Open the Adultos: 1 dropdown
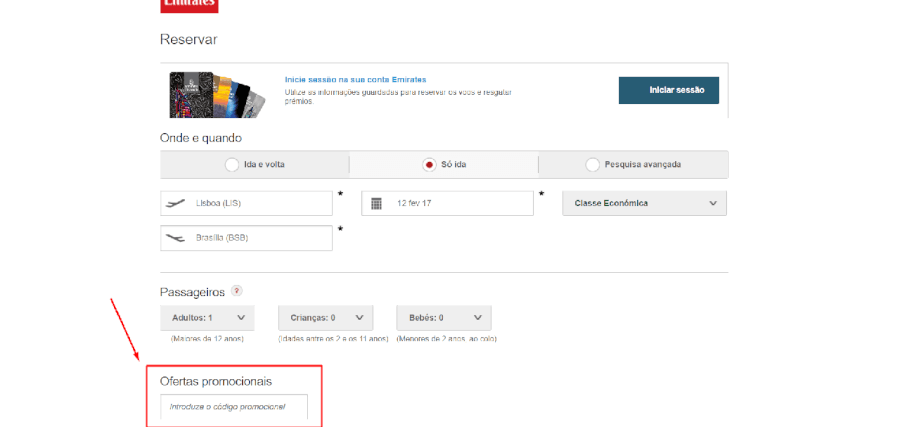The width and height of the screenshot is (900, 427). point(207,317)
